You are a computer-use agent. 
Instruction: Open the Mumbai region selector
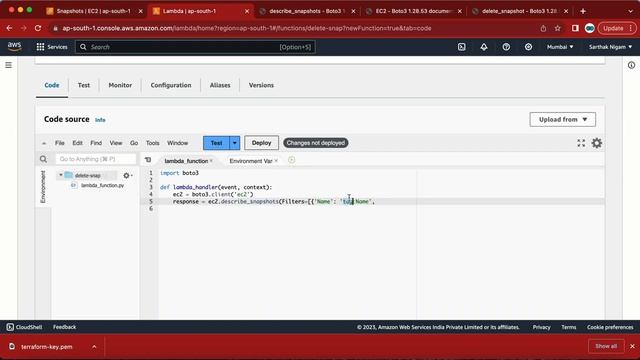[560, 47]
